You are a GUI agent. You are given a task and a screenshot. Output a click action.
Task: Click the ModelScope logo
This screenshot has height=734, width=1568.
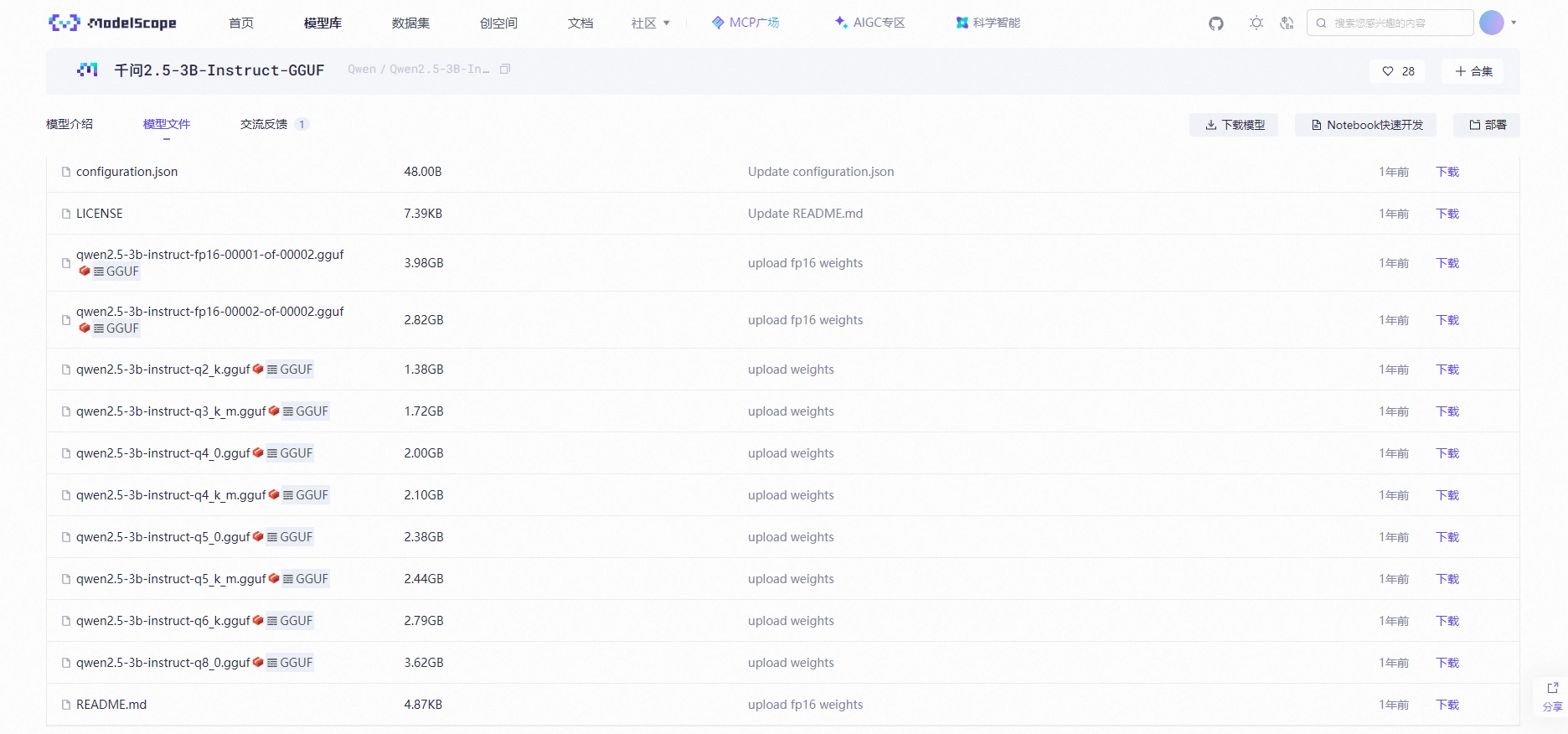coord(112,23)
